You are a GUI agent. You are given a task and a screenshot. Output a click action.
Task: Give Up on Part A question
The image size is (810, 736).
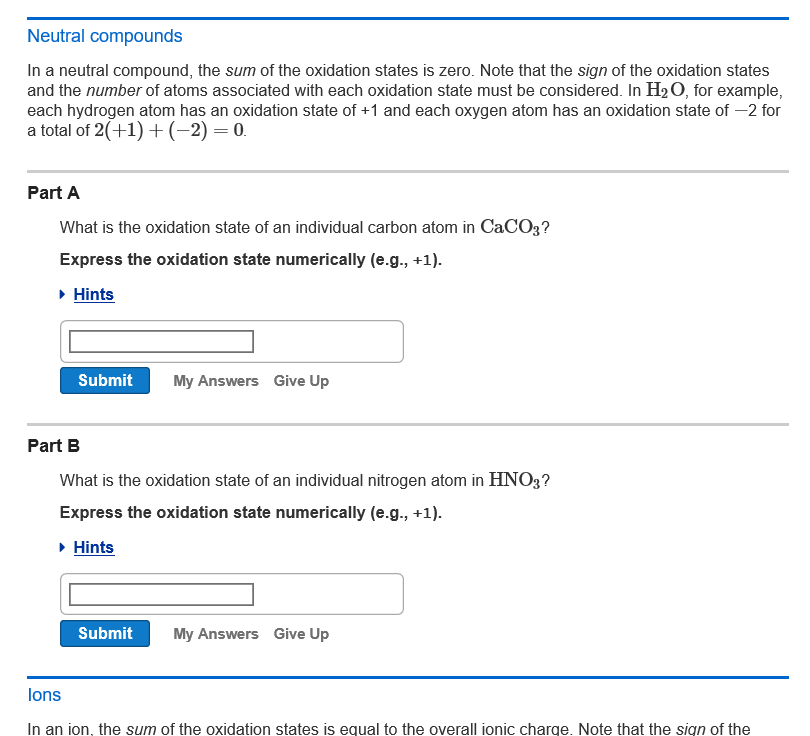[x=301, y=381]
